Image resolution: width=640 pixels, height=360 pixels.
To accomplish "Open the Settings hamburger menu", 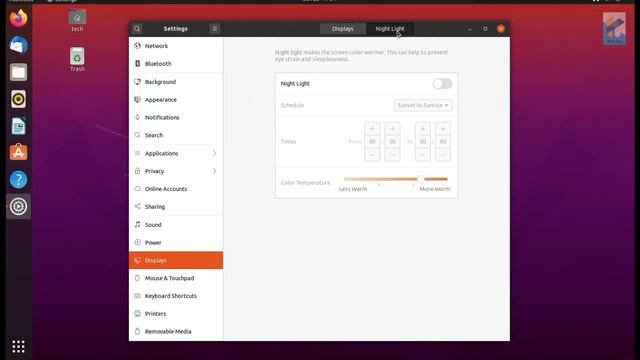I will coord(214,29).
